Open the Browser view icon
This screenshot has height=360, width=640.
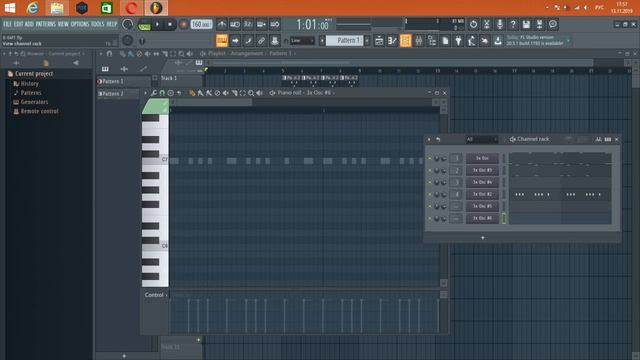coord(432,40)
